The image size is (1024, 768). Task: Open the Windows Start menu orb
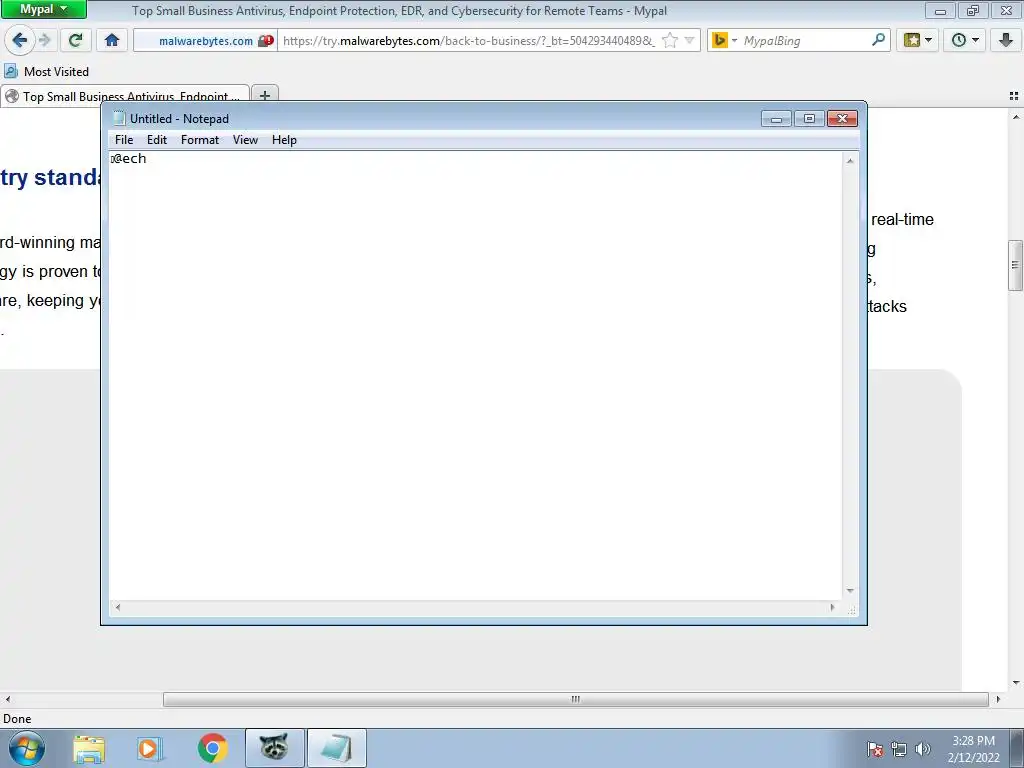(27, 748)
